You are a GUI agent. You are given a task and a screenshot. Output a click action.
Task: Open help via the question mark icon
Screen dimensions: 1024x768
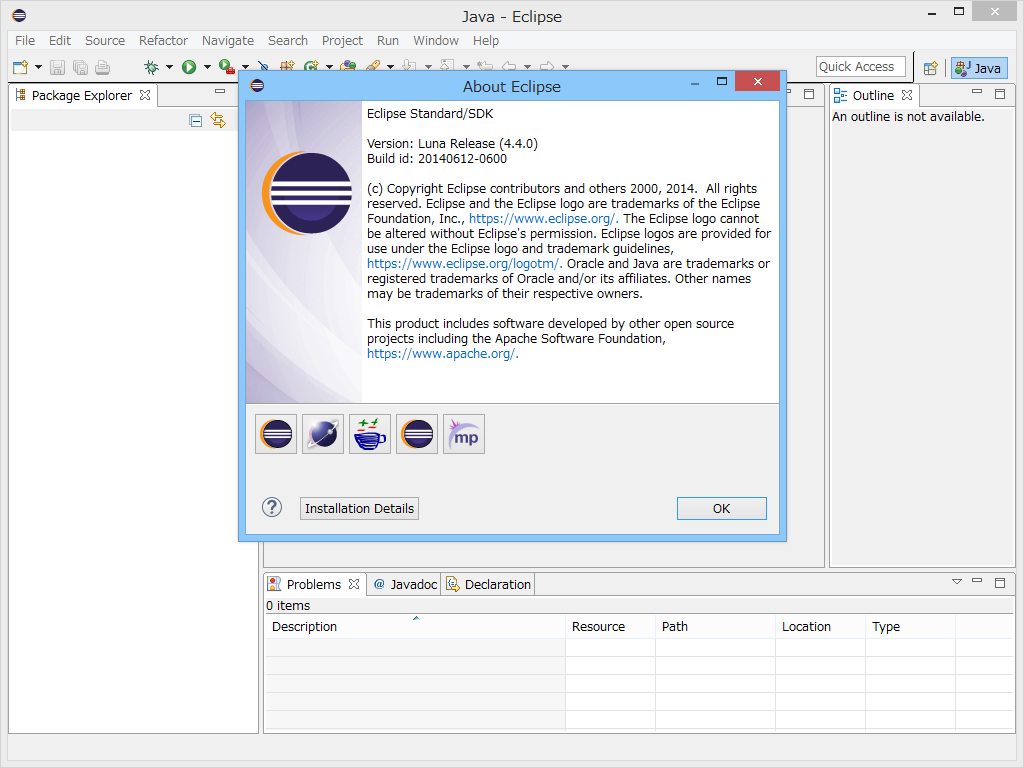270,507
